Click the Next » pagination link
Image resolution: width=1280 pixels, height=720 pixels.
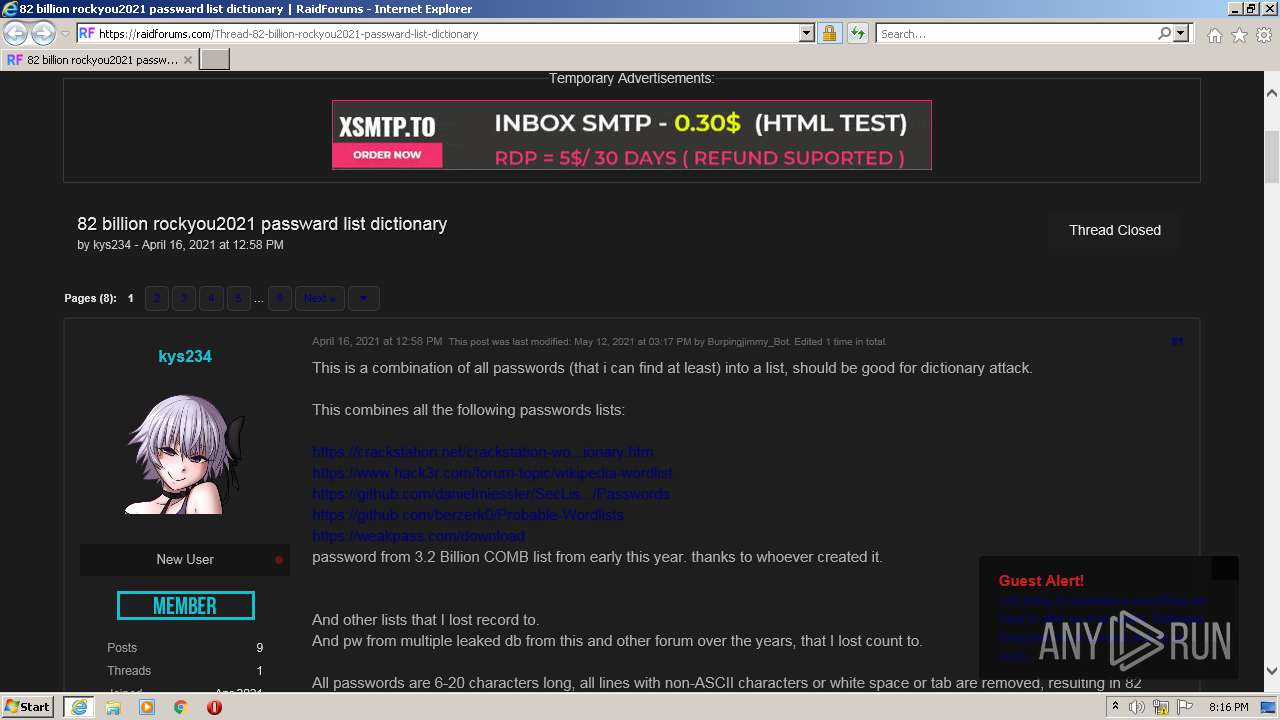pyautogui.click(x=320, y=298)
